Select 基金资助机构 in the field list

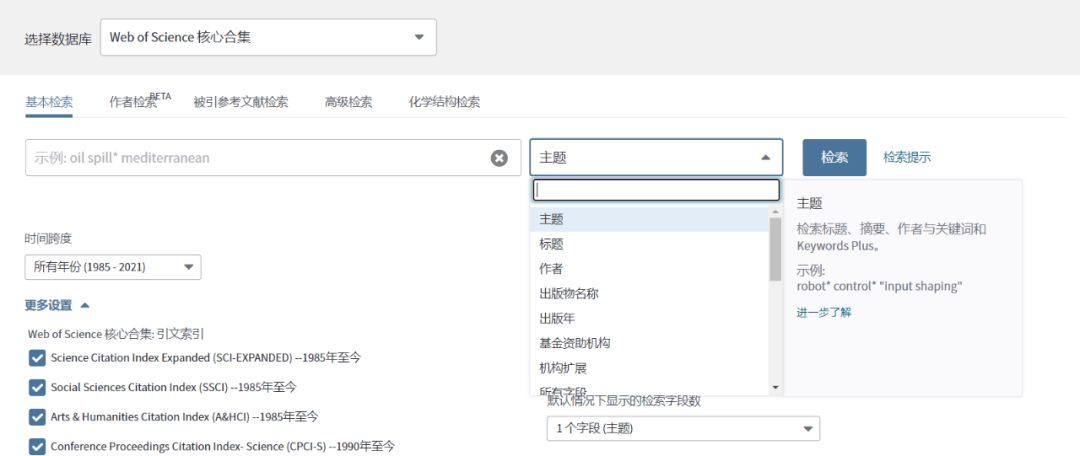coord(649,343)
